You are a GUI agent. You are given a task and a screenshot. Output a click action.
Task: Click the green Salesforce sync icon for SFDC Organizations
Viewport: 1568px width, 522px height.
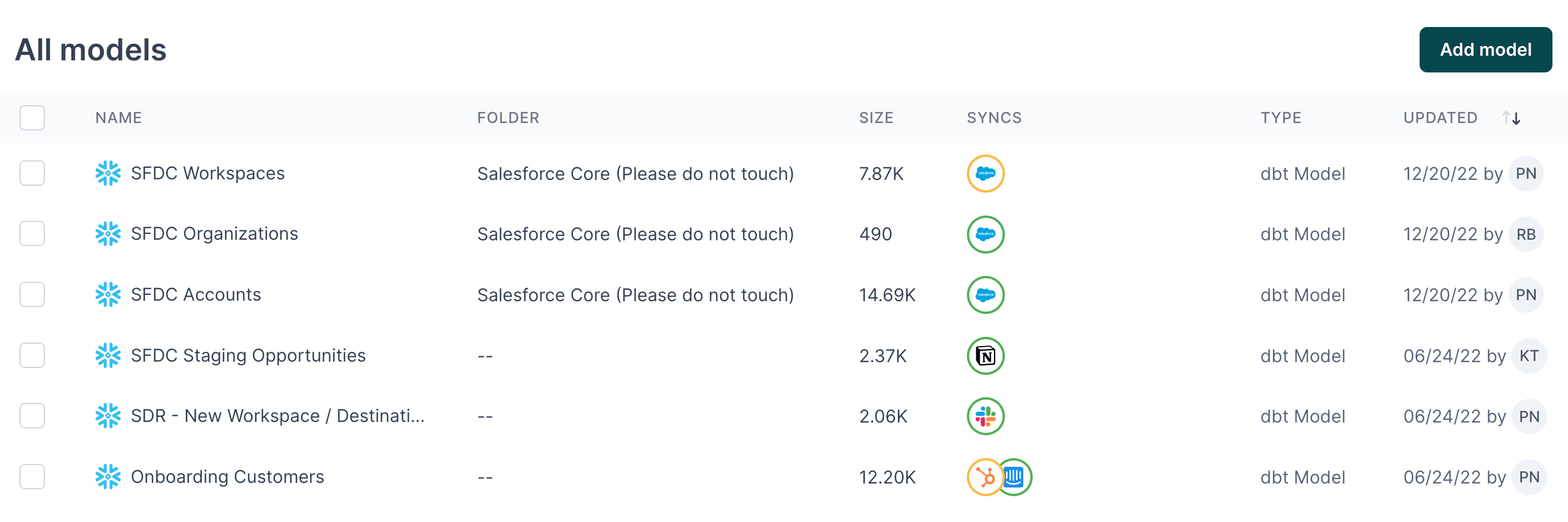(x=984, y=233)
